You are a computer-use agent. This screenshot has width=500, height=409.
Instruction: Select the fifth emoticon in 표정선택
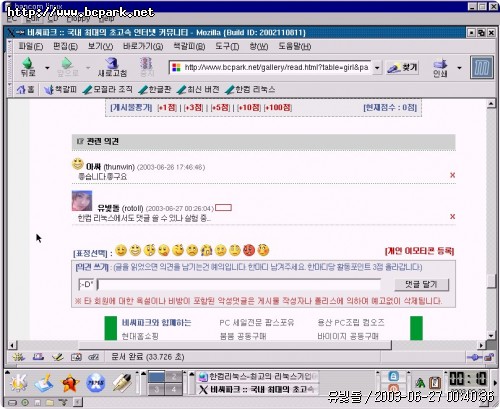point(178,250)
